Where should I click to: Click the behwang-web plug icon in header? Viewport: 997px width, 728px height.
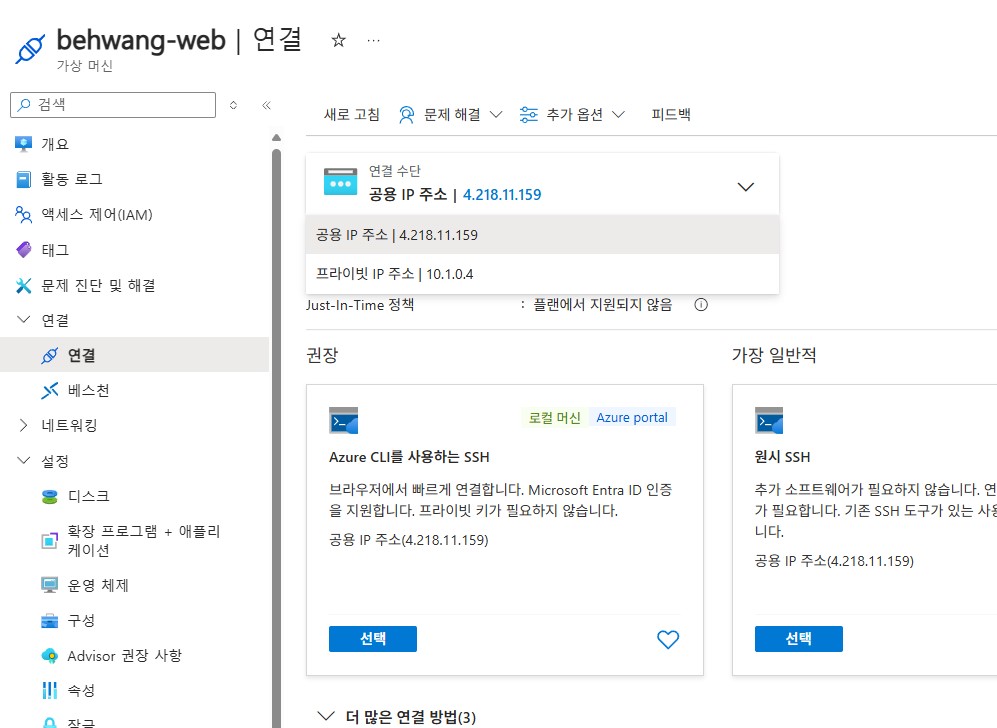30,49
